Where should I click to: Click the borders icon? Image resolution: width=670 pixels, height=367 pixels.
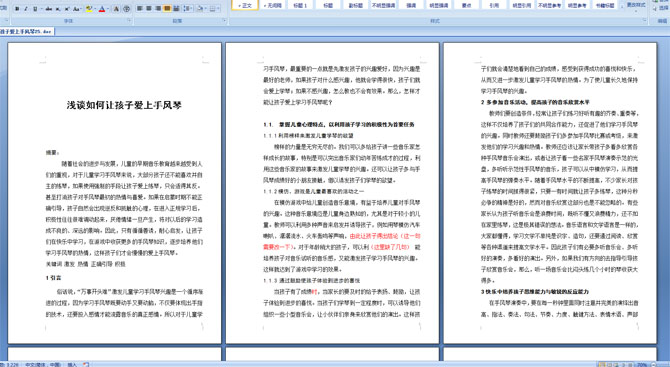click(212, 9)
